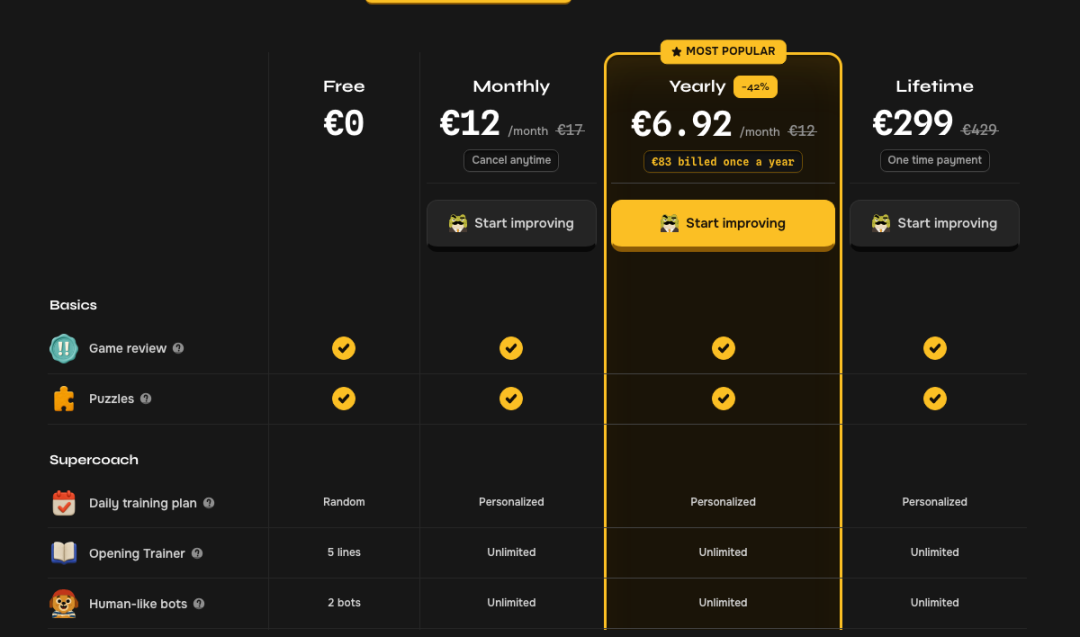Click the Cancel anytime label

(511, 160)
